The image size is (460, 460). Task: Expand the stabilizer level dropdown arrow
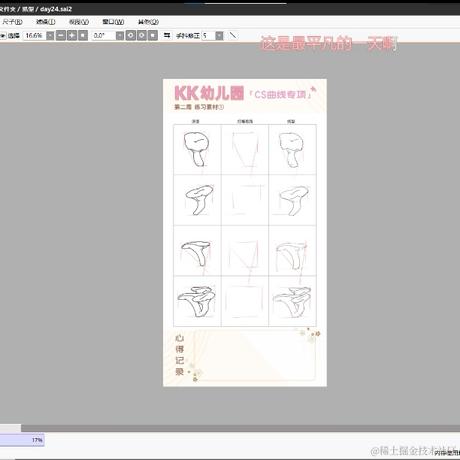click(x=219, y=35)
